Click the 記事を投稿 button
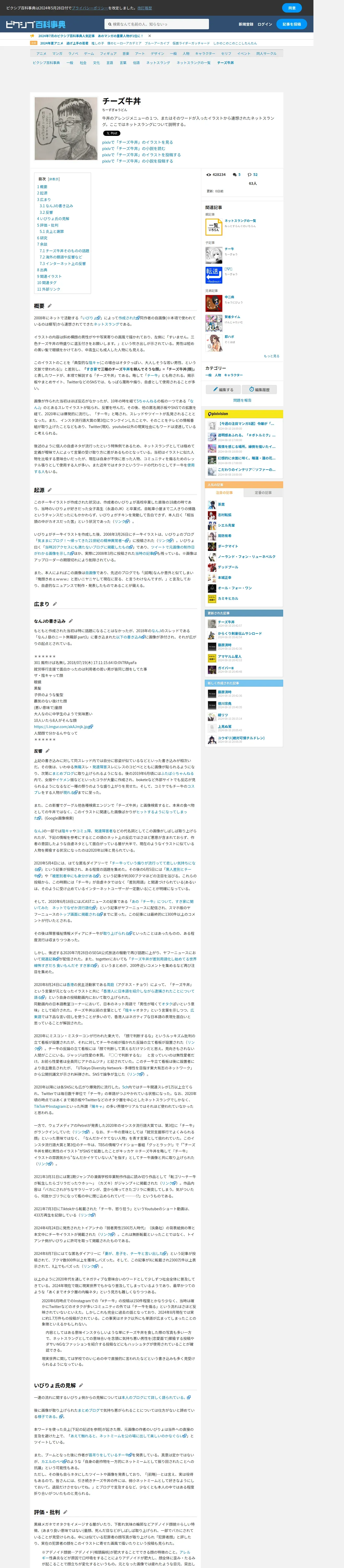Viewport: 344px width, 1568px height. click(292, 24)
